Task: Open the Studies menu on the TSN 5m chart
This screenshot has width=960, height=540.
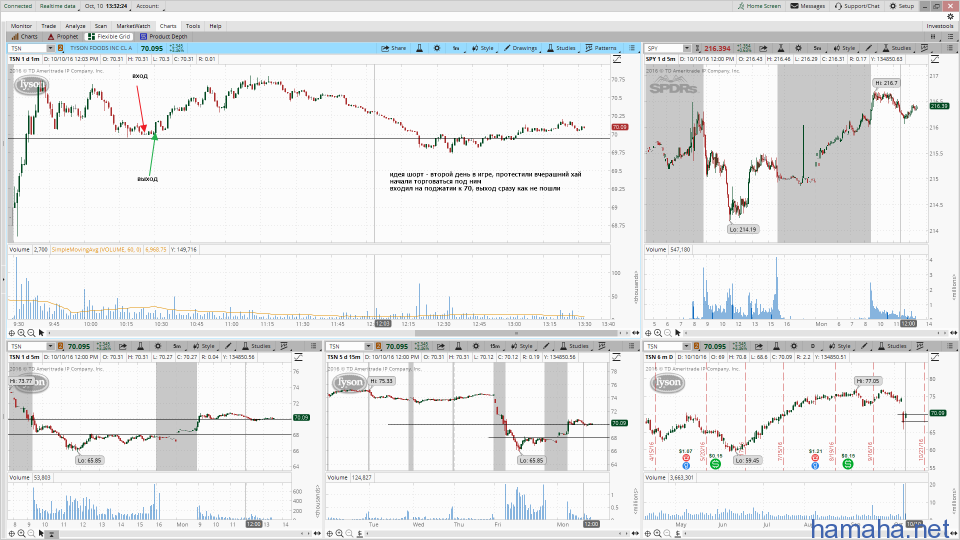Action: pyautogui.click(x=256, y=346)
